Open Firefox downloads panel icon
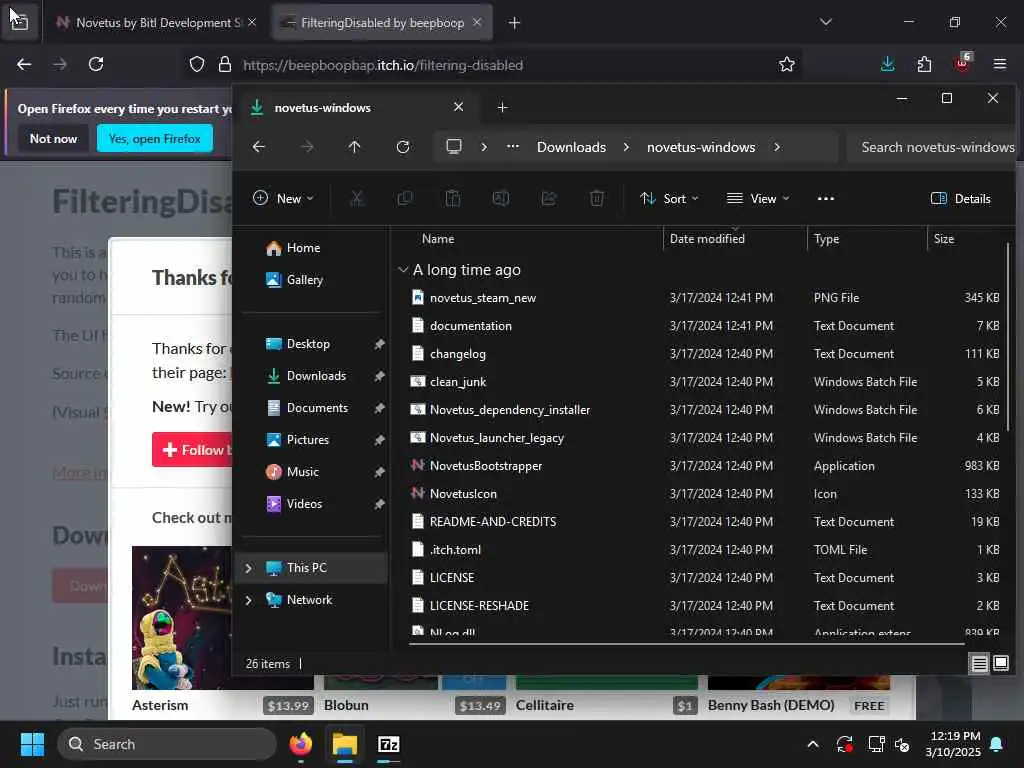1024x768 pixels. tap(887, 64)
